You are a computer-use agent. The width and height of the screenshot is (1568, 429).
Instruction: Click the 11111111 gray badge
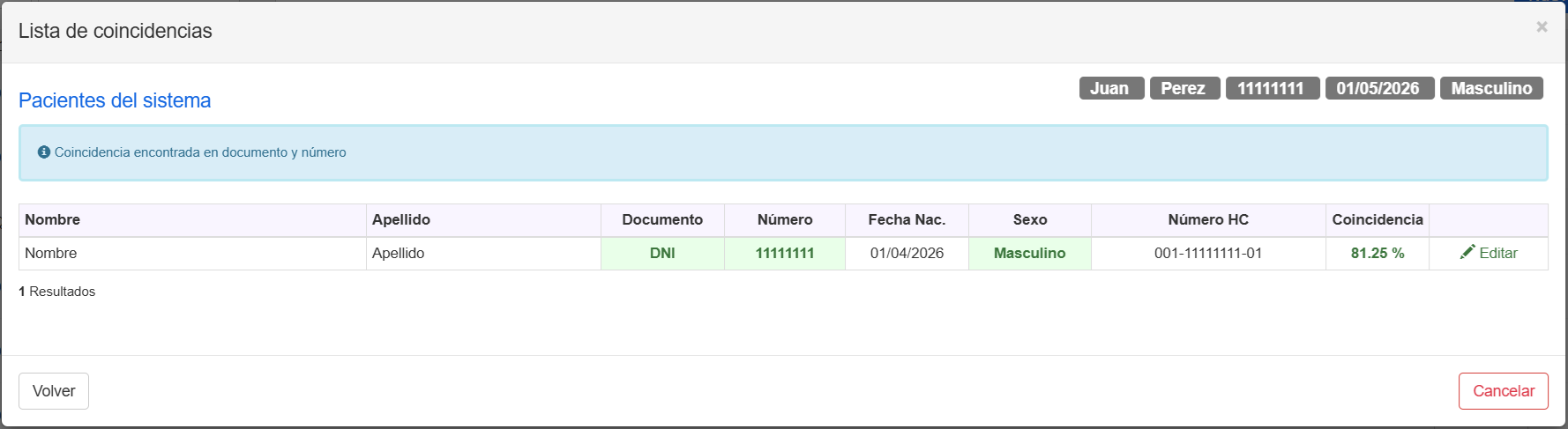coord(1273,88)
